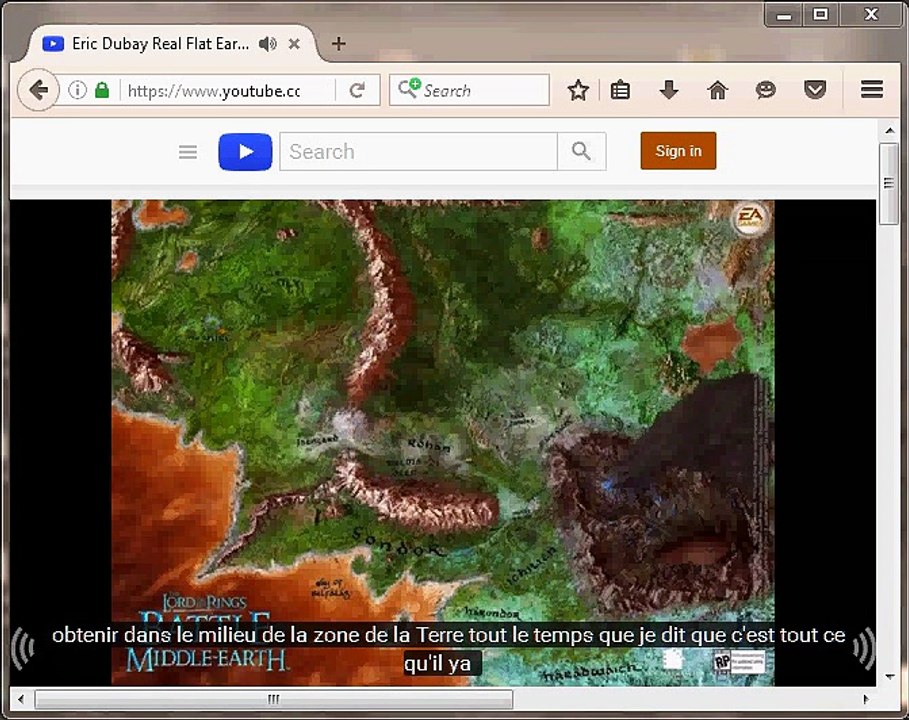
Task: Click the Sign in button
Action: (678, 151)
